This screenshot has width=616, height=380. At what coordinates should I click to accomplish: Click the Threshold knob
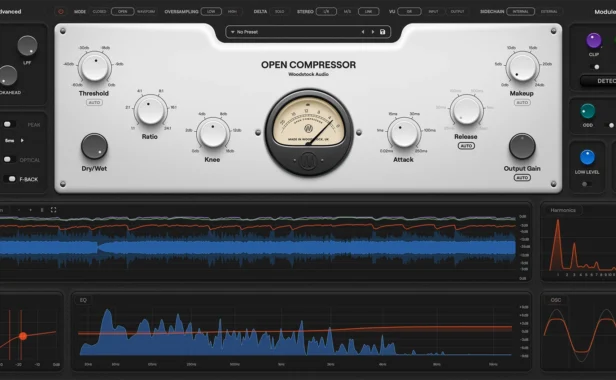(95, 67)
